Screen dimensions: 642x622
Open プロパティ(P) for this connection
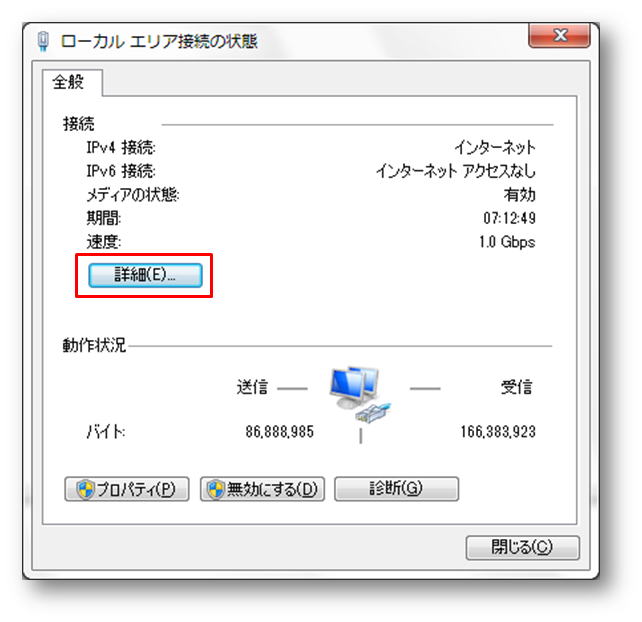point(127,489)
